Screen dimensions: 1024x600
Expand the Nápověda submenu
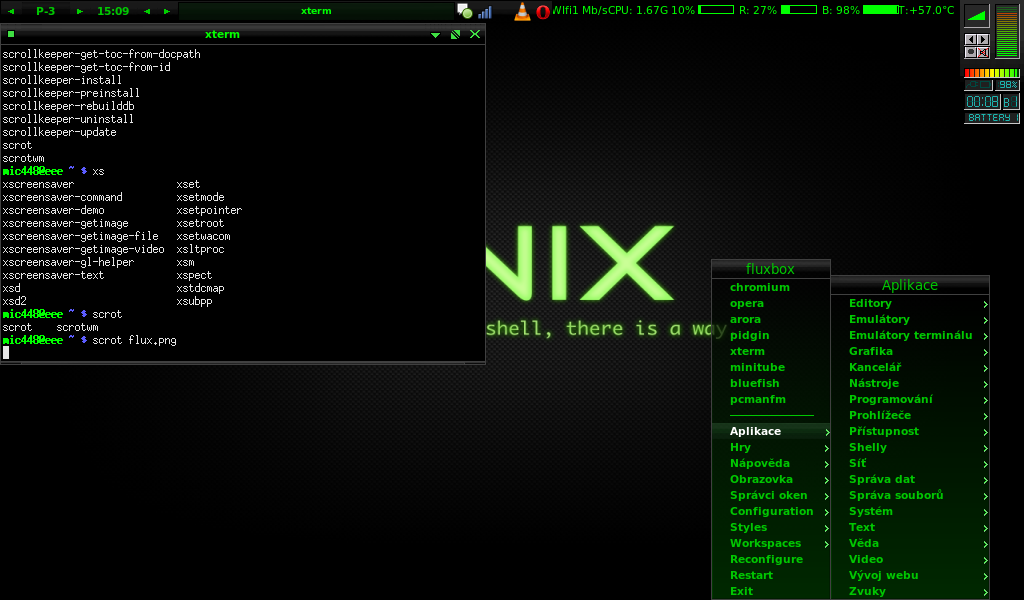771,464
